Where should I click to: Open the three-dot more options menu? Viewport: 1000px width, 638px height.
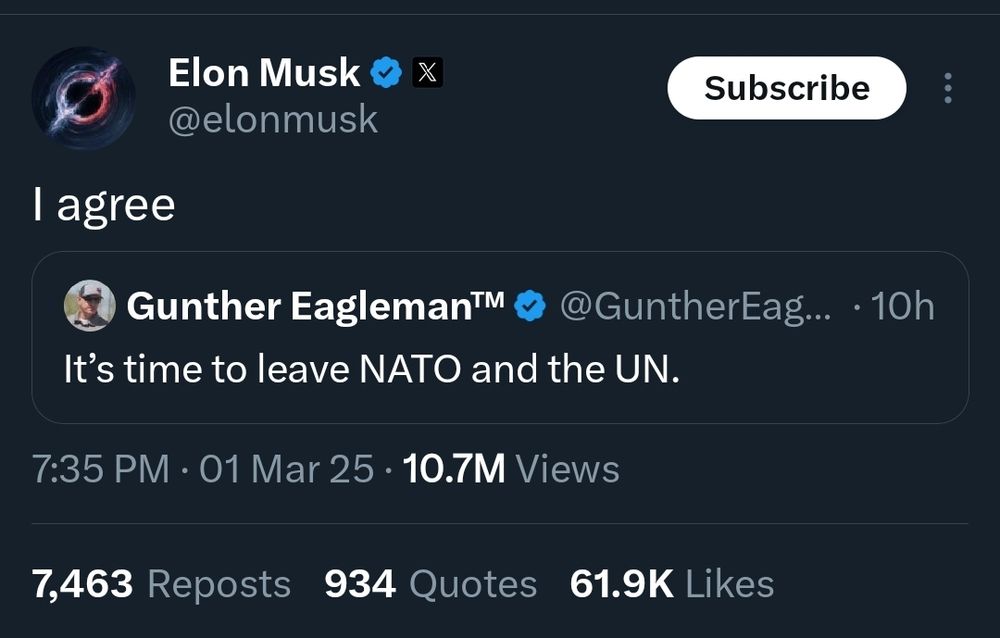[947, 88]
